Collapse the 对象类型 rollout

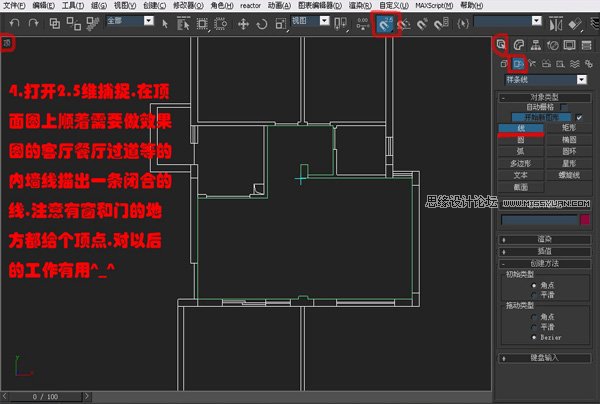point(544,97)
